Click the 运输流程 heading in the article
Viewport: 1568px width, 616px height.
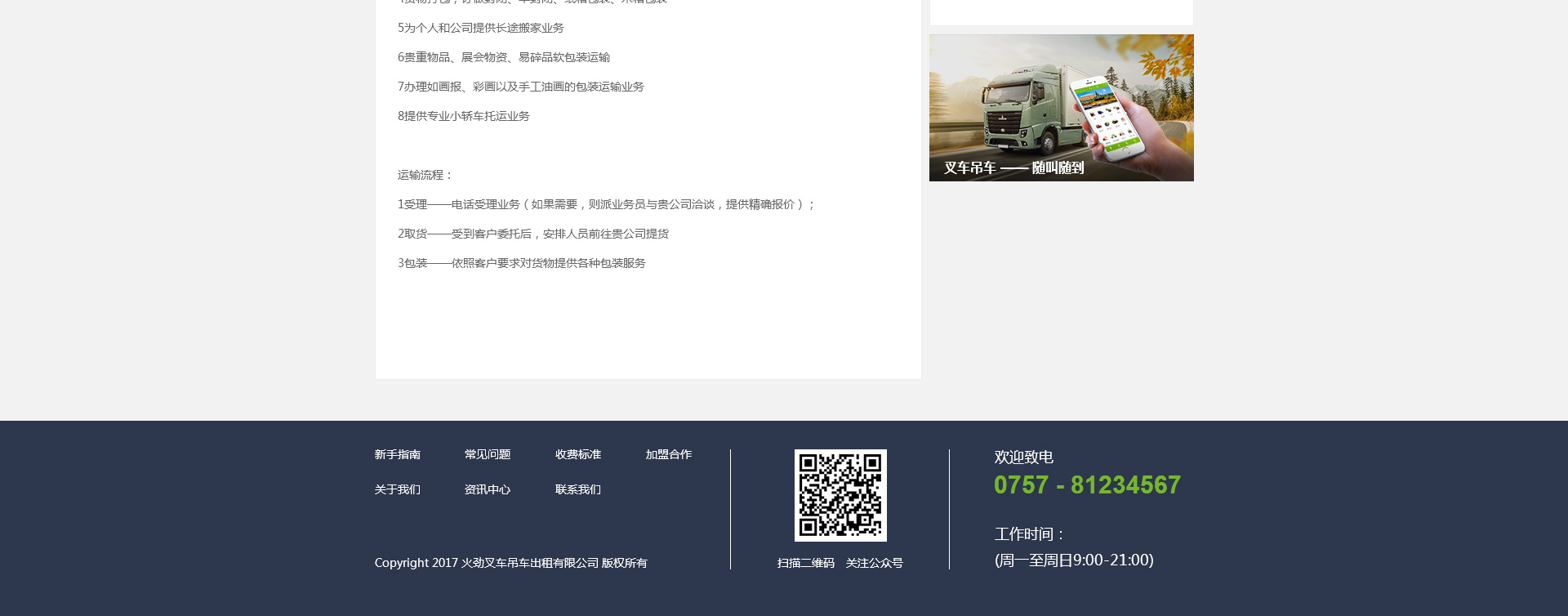point(425,175)
